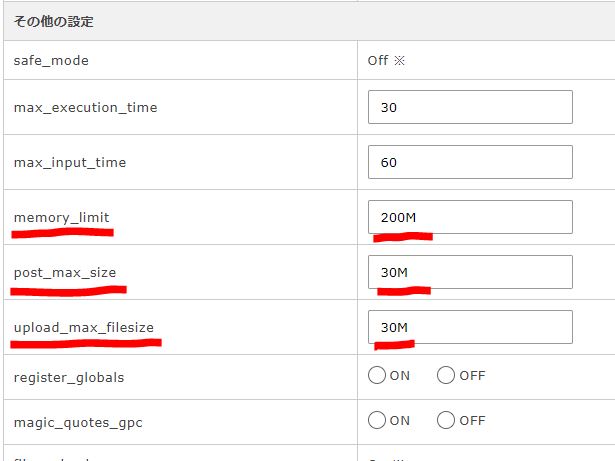Click the safe_mode setting label
This screenshot has height=461, width=615.
pos(51,61)
